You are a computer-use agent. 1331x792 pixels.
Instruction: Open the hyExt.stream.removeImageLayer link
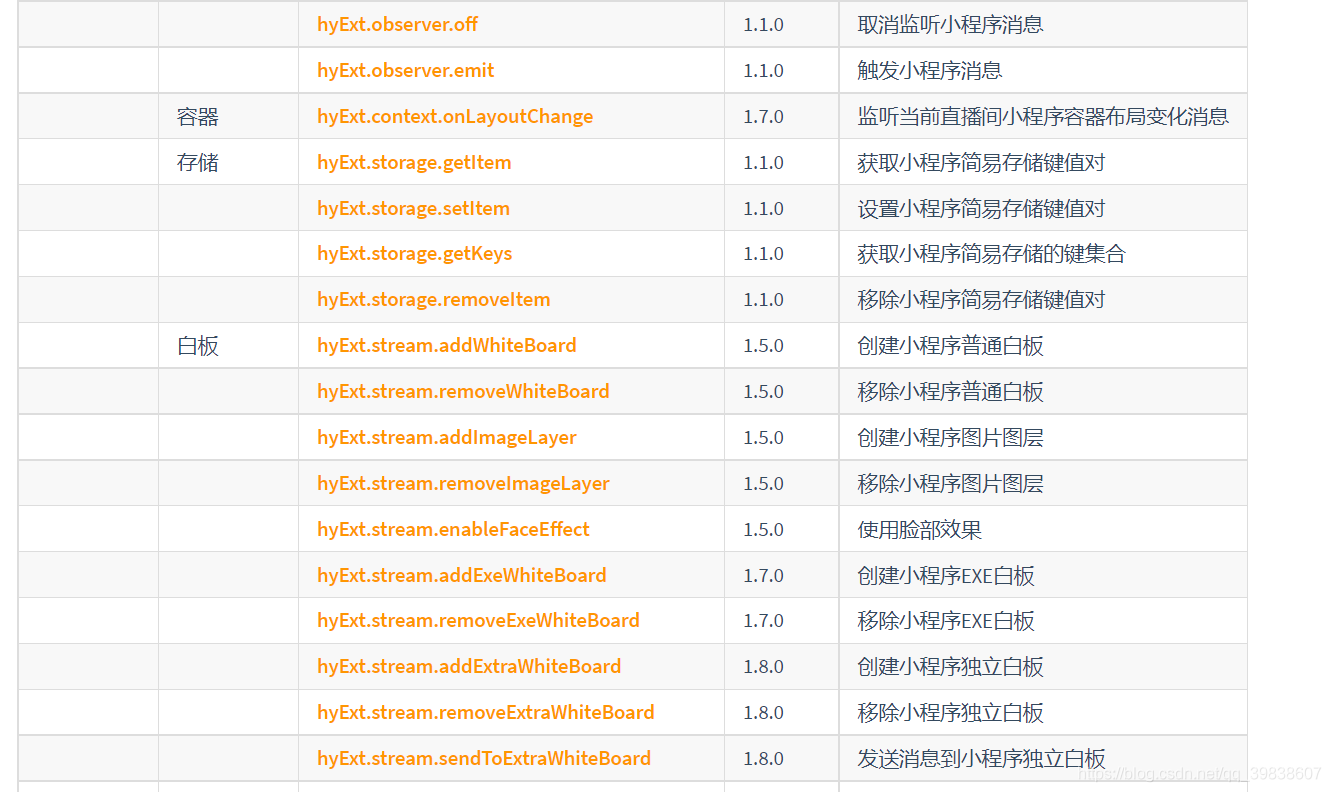[x=463, y=483]
